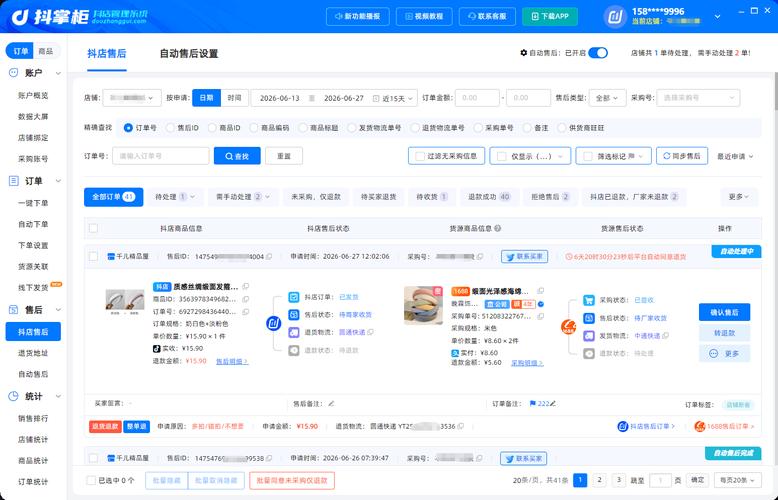Image resolution: width=778 pixels, height=500 pixels.
Task: Check the first order row checkbox
Action: pos(93,256)
